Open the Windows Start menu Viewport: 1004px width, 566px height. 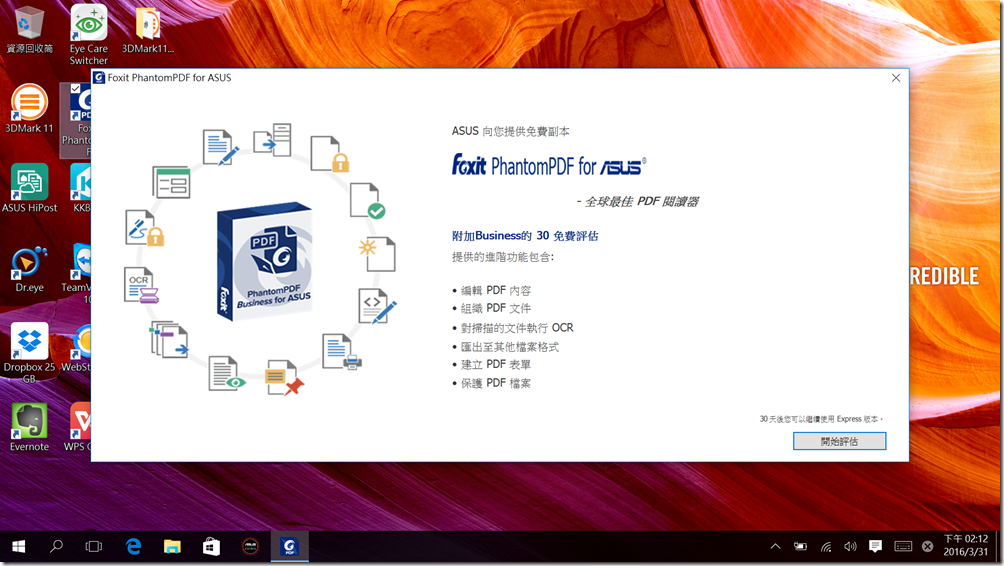point(19,546)
